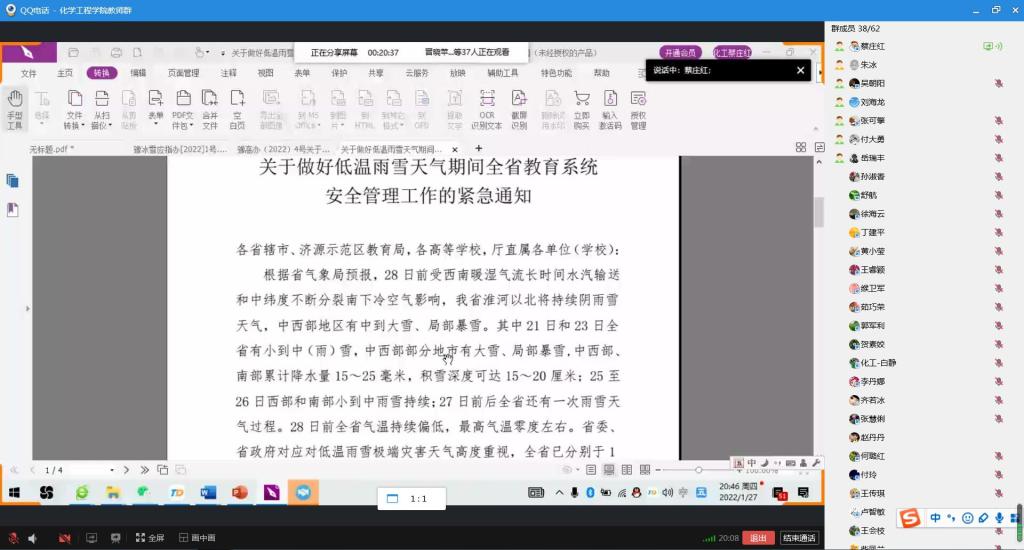The width and height of the screenshot is (1024, 550).
Task: Open the Page Management ribbon tab
Action: [183, 73]
